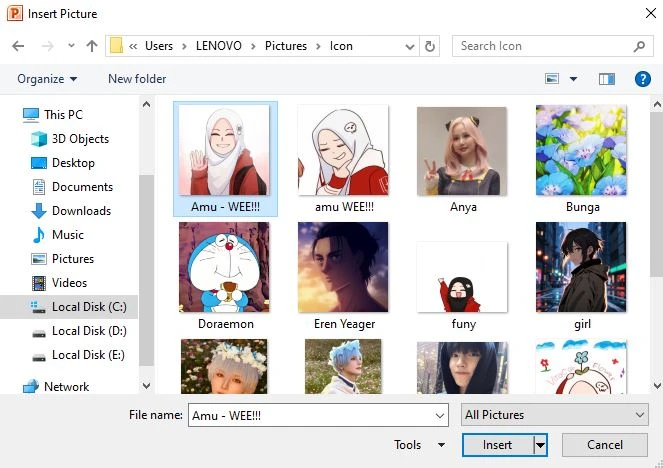This screenshot has height=468, width=663.
Task: Select This PC in navigation pane
Action: click(63, 115)
